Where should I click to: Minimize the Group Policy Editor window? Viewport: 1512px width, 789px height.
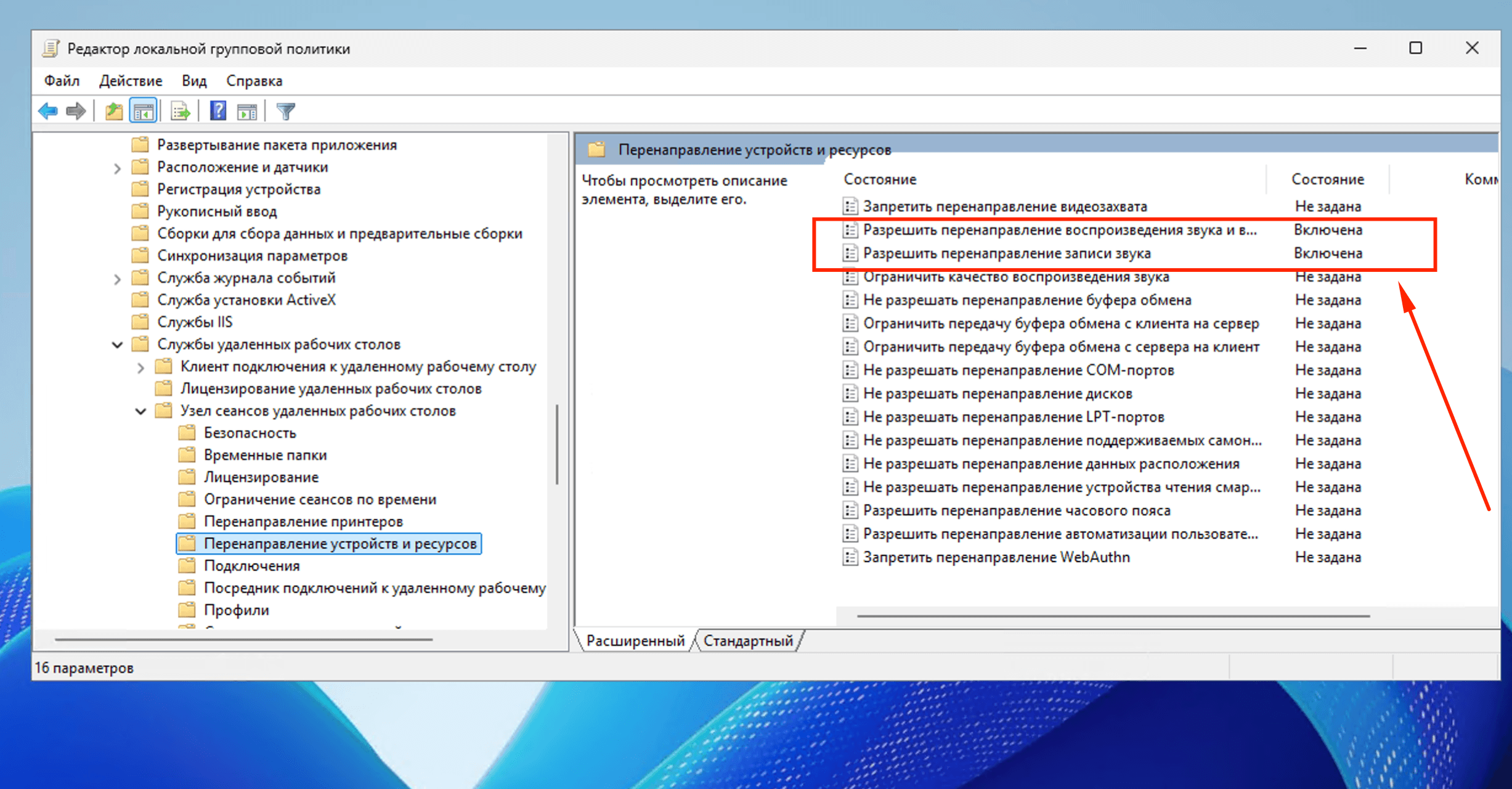click(x=1360, y=48)
